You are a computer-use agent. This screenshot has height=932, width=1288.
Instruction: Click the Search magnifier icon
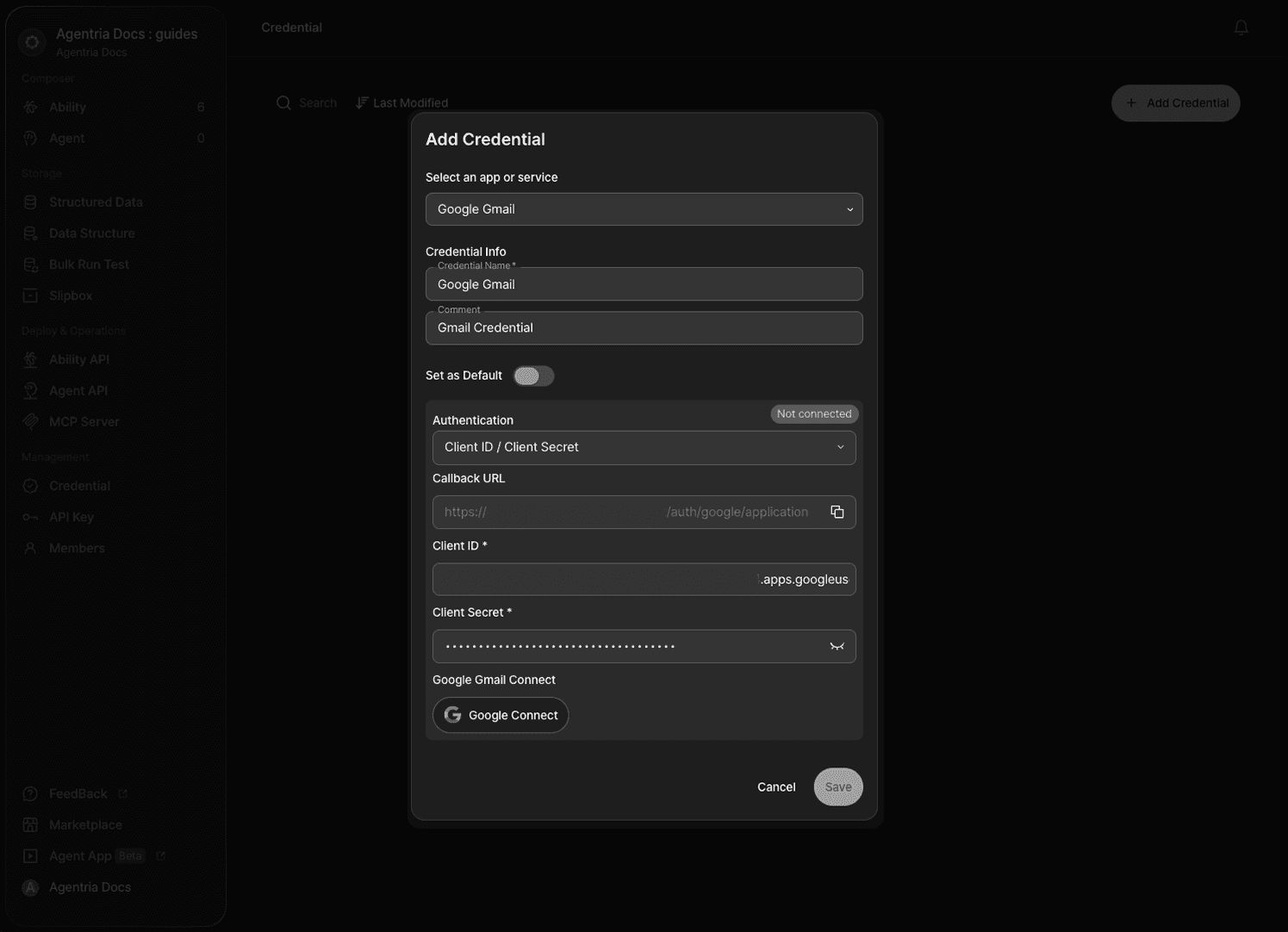pos(283,103)
